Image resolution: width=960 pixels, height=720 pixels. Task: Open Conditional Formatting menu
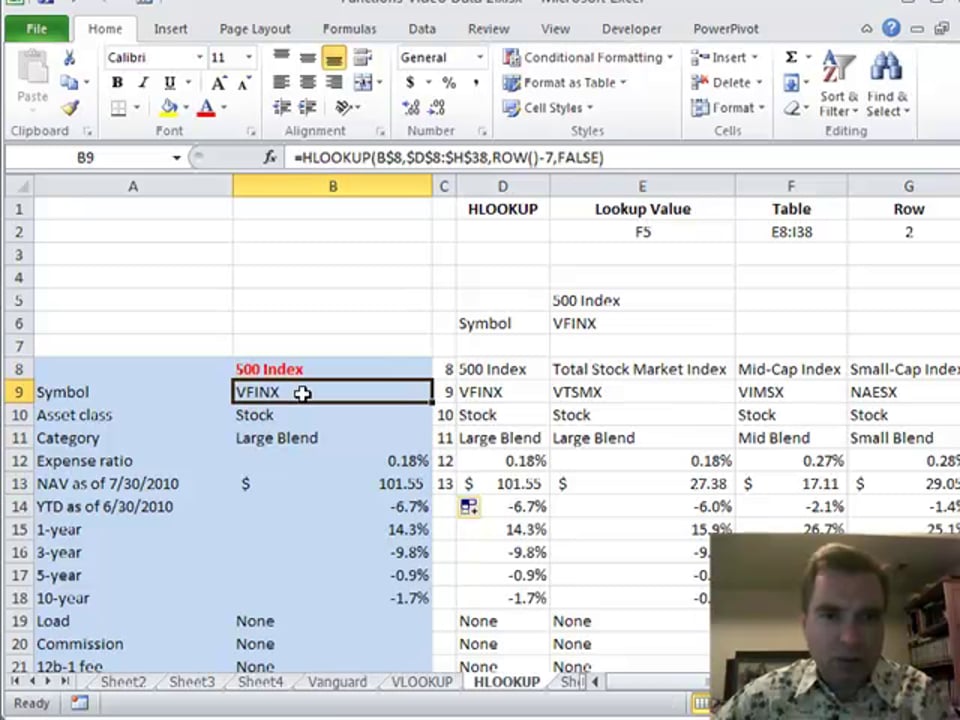[x=588, y=58]
